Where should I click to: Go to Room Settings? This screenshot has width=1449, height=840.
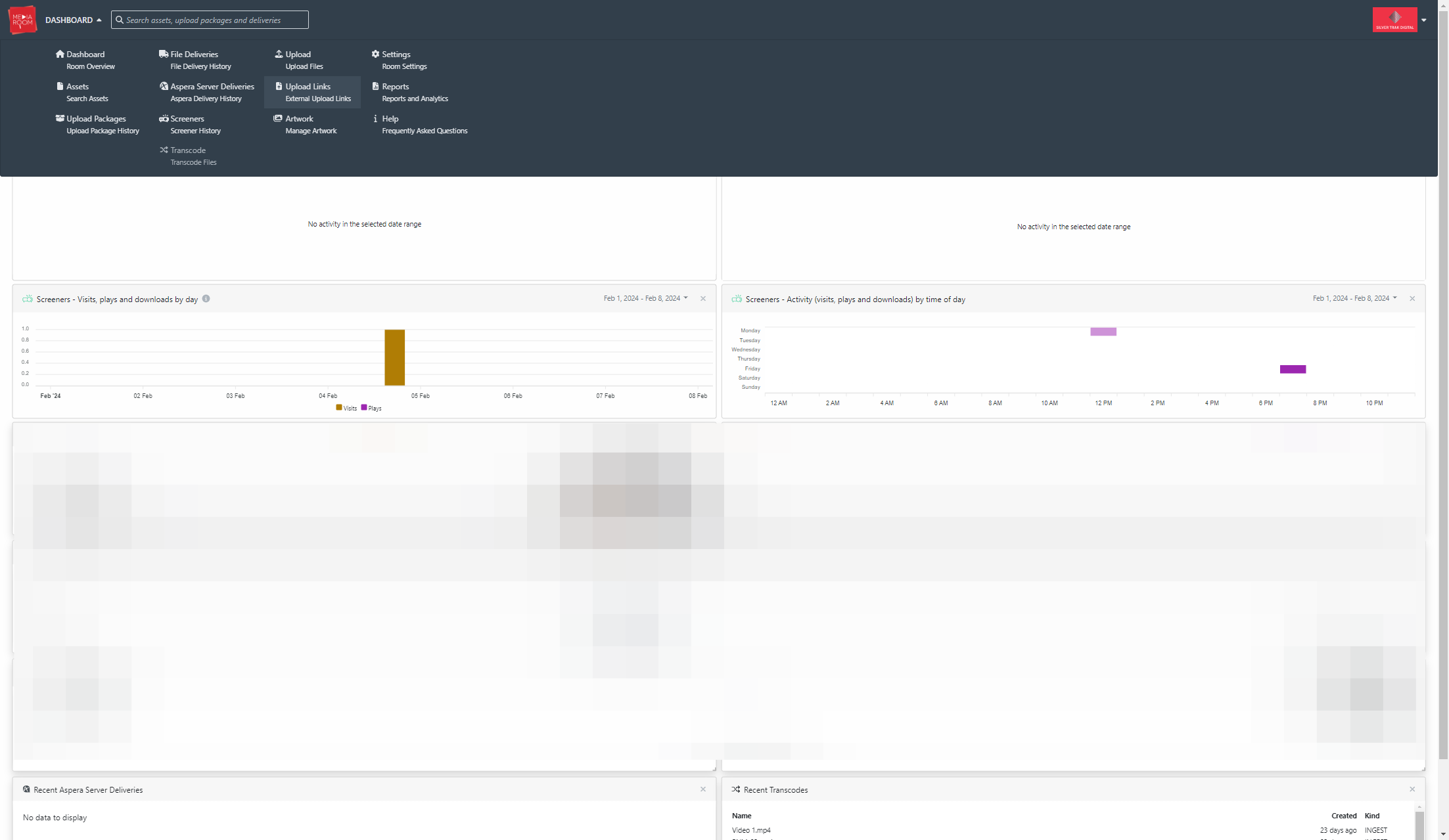tap(404, 66)
